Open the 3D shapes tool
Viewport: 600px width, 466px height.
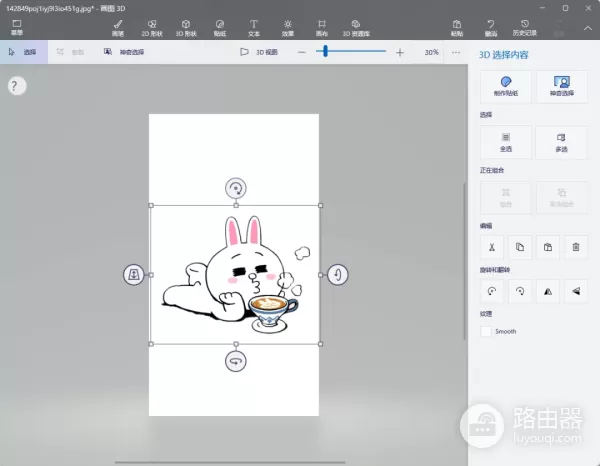[187, 26]
